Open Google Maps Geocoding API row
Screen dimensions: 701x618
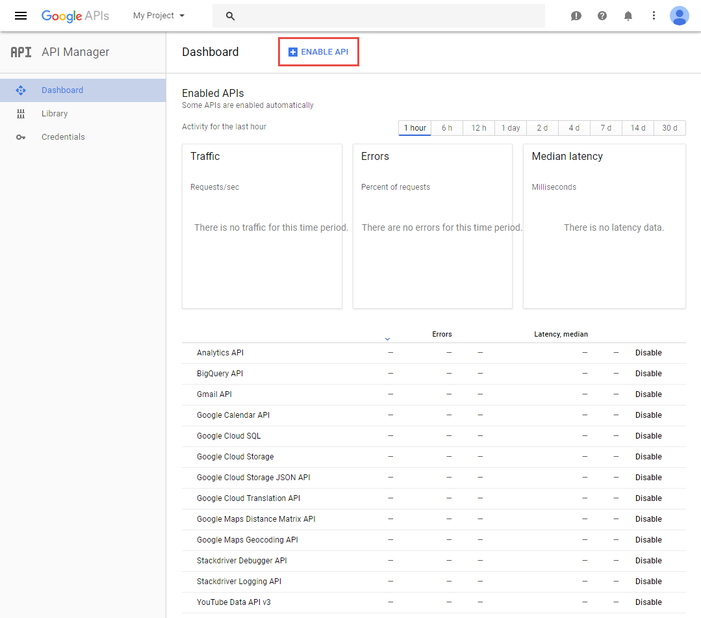pos(434,540)
